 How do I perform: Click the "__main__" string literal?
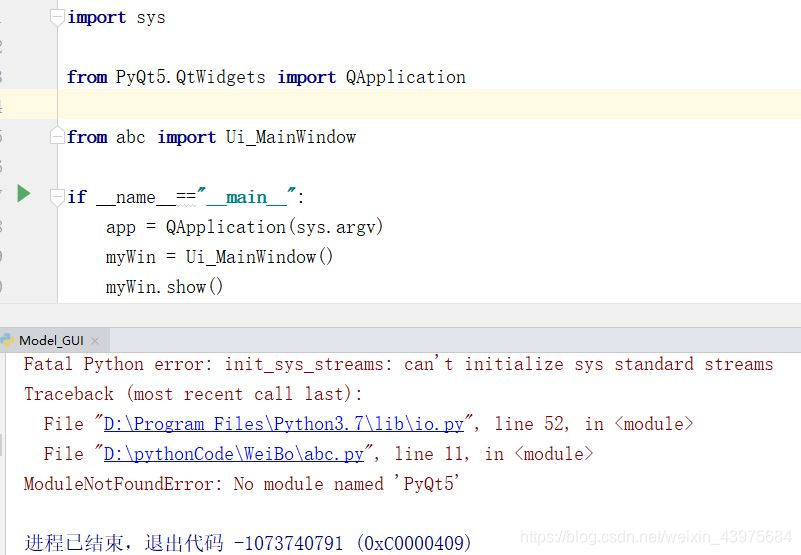pyautogui.click(x=246, y=197)
